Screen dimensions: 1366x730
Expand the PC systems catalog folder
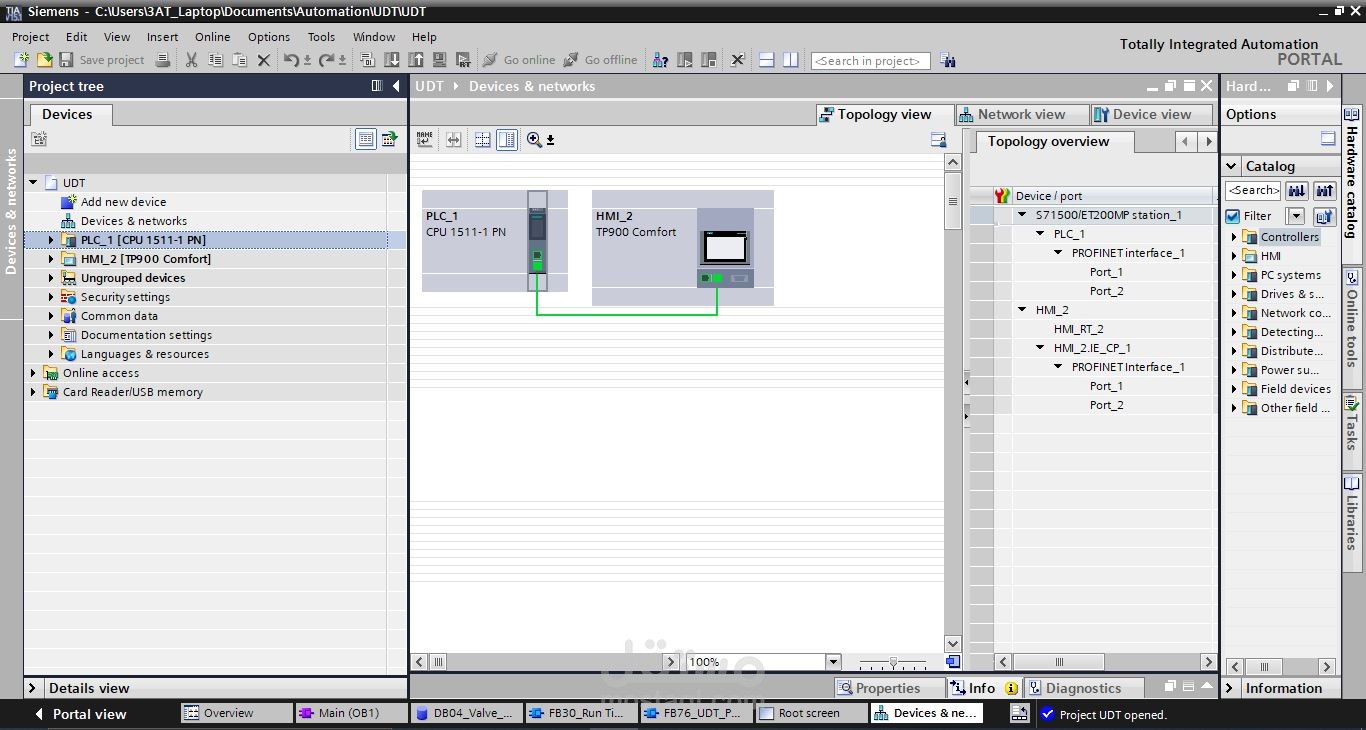point(1234,275)
